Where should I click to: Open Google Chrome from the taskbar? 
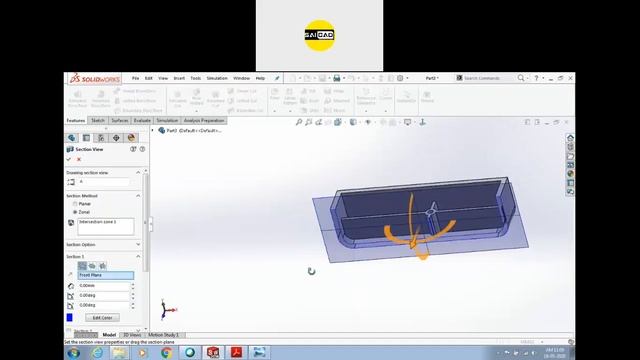(x=166, y=352)
